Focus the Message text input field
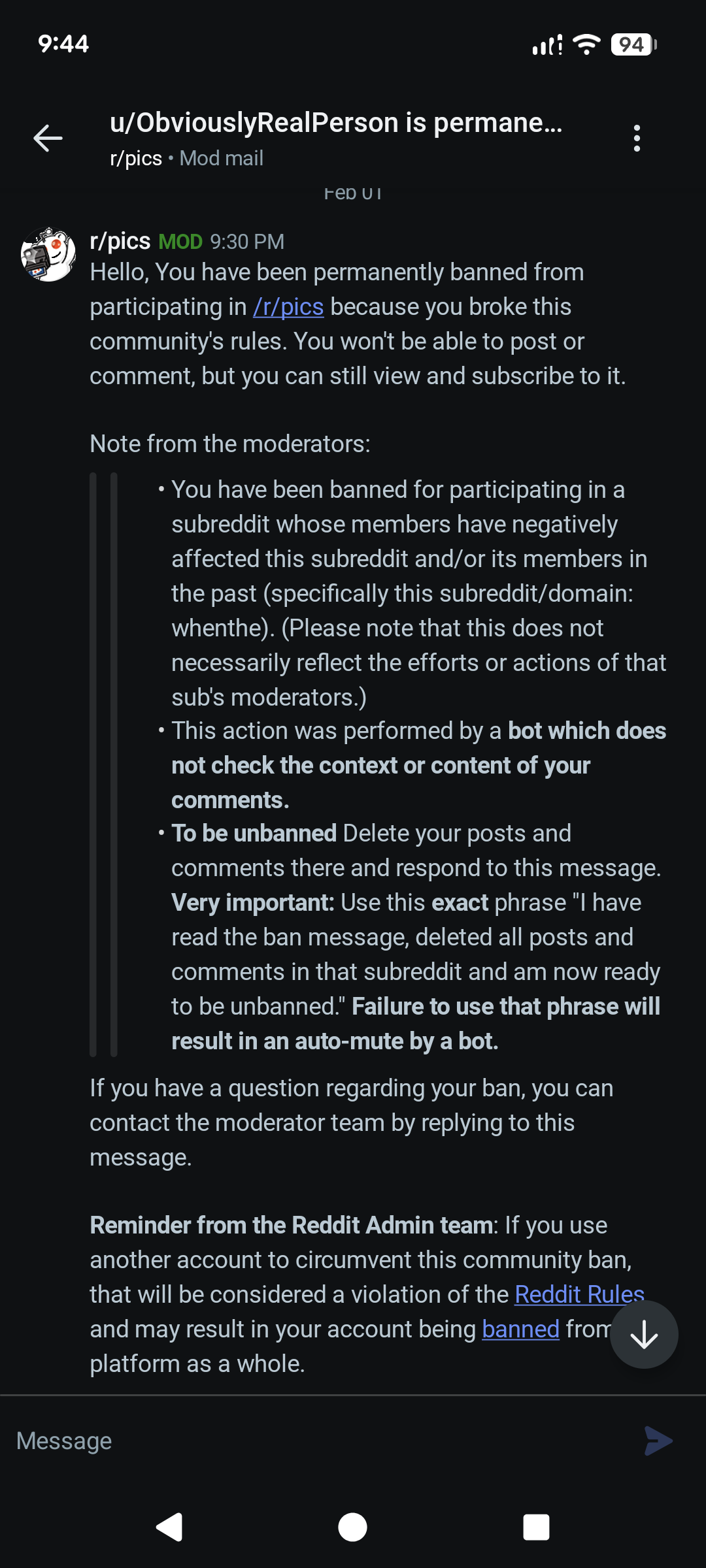This screenshot has height=1568, width=706. click(x=320, y=1441)
